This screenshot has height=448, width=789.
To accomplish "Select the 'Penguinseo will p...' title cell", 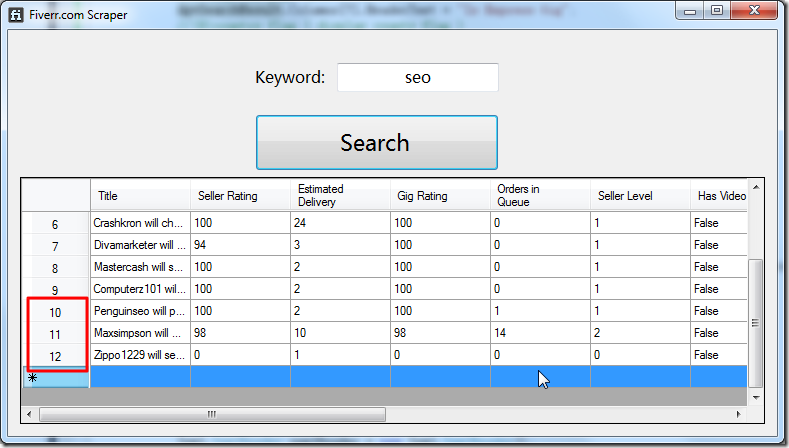I will click(140, 312).
